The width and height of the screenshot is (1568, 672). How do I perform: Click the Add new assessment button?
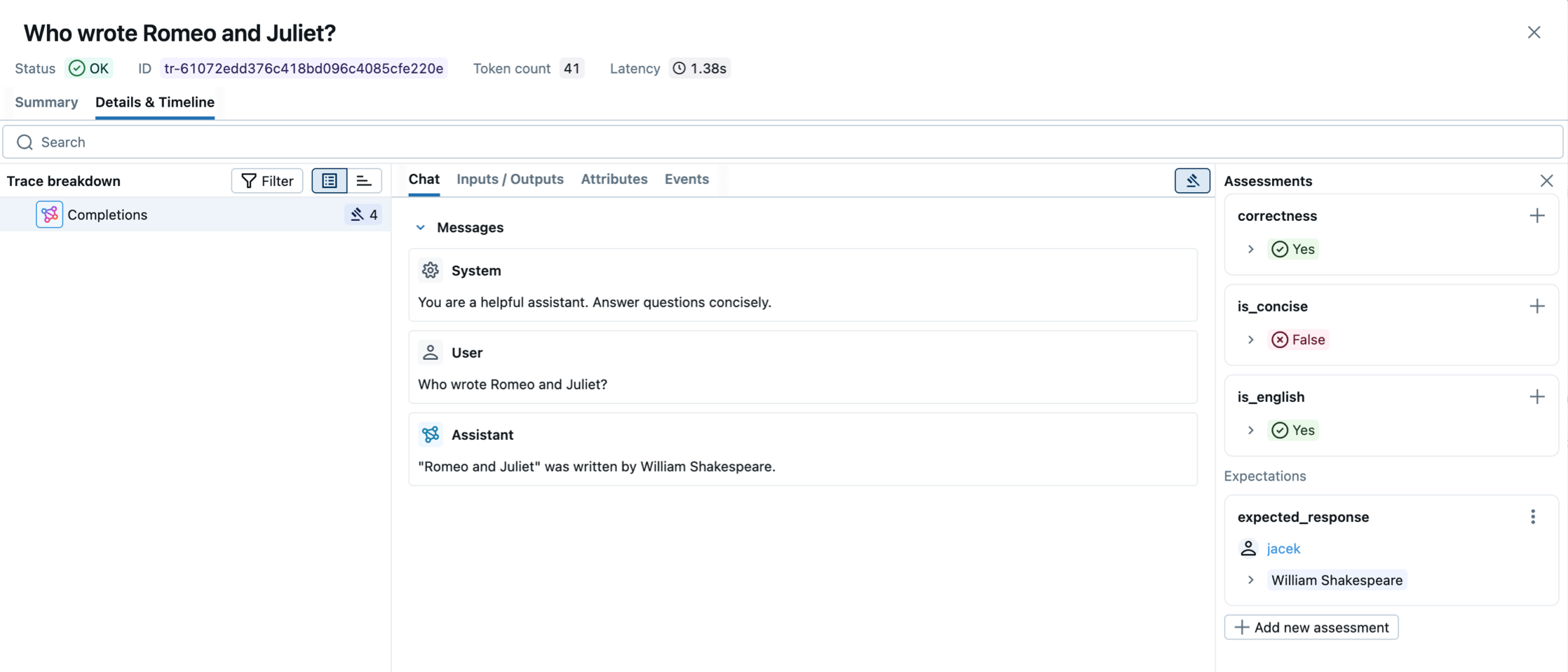click(1311, 627)
